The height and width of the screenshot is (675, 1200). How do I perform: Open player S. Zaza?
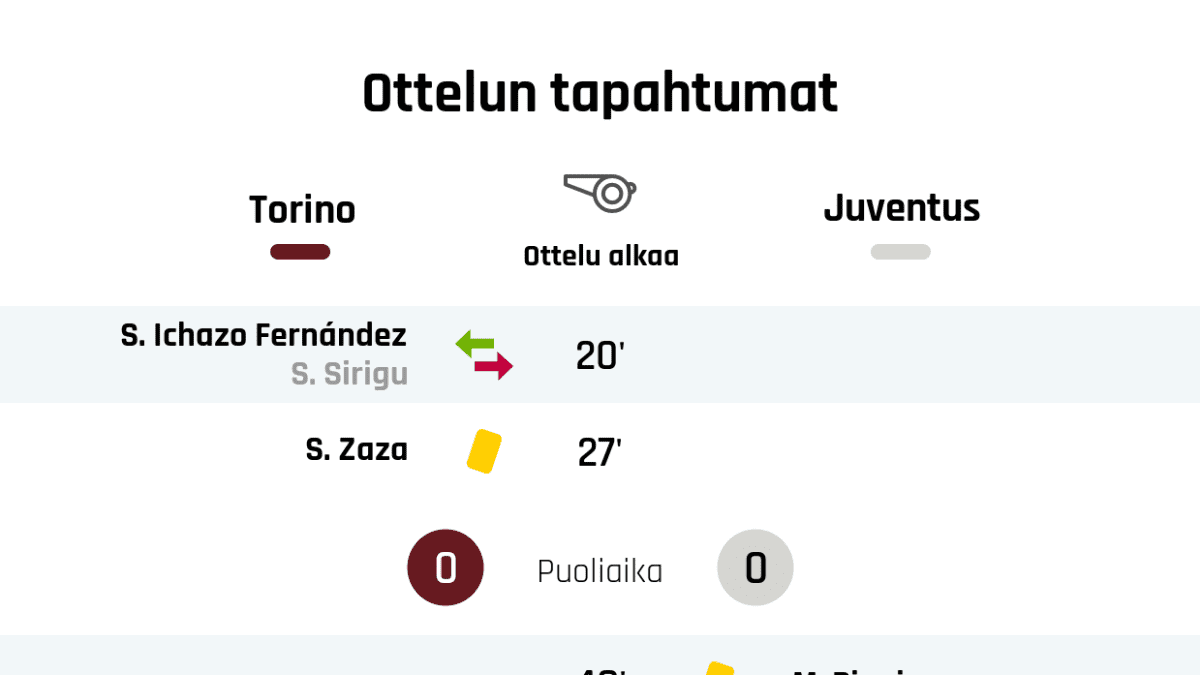coord(357,450)
